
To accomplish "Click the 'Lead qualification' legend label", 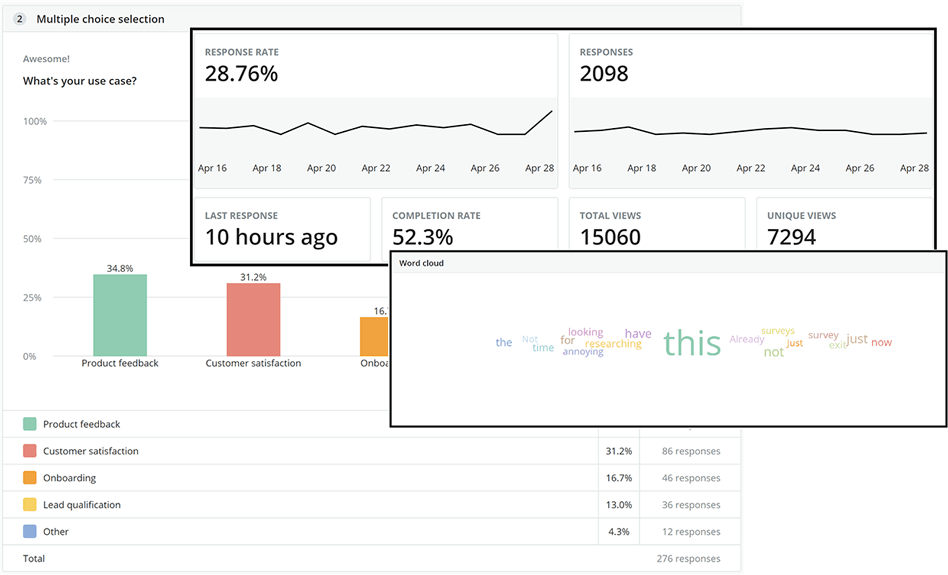I will (82, 504).
